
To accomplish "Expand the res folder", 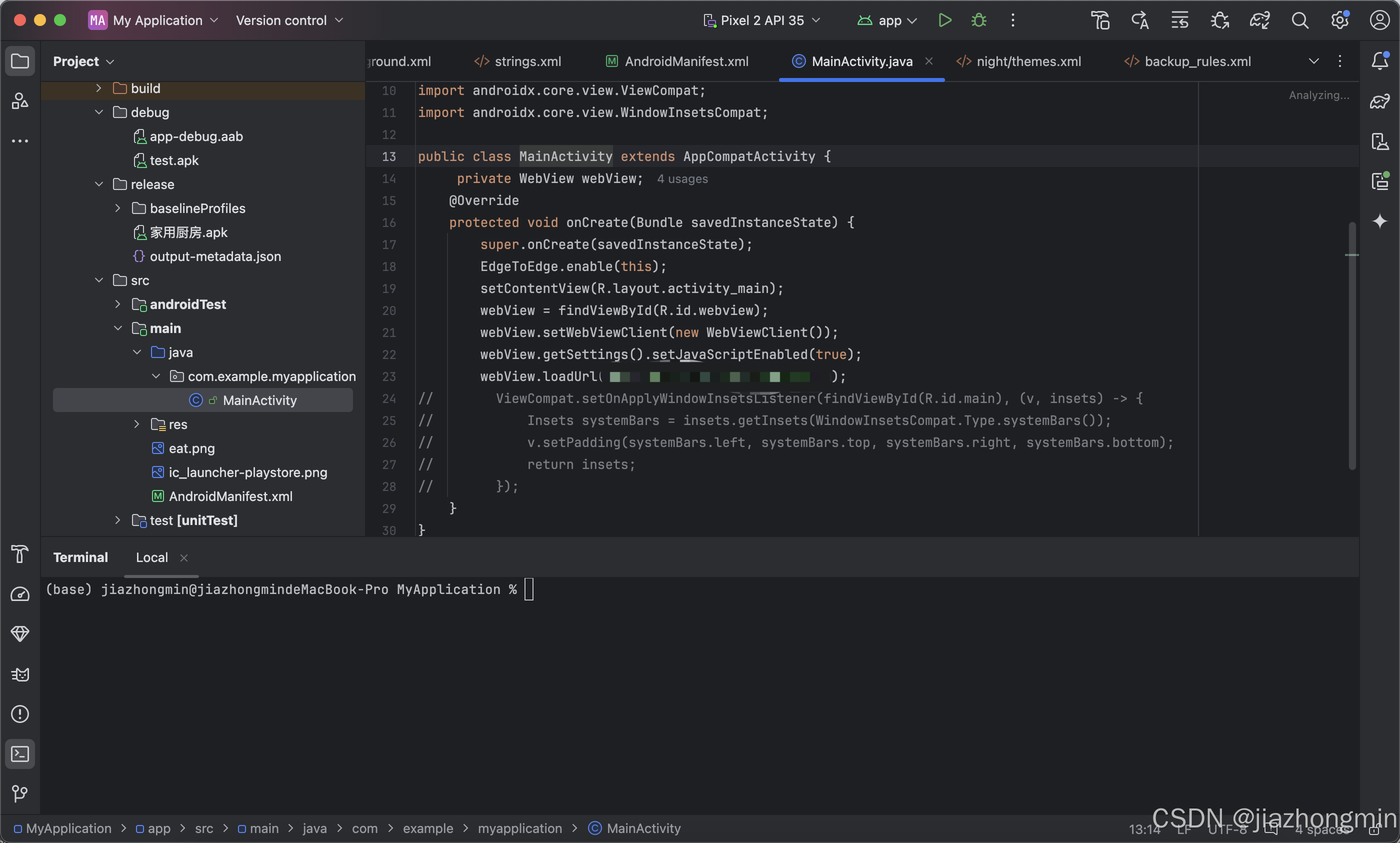I will [136, 424].
